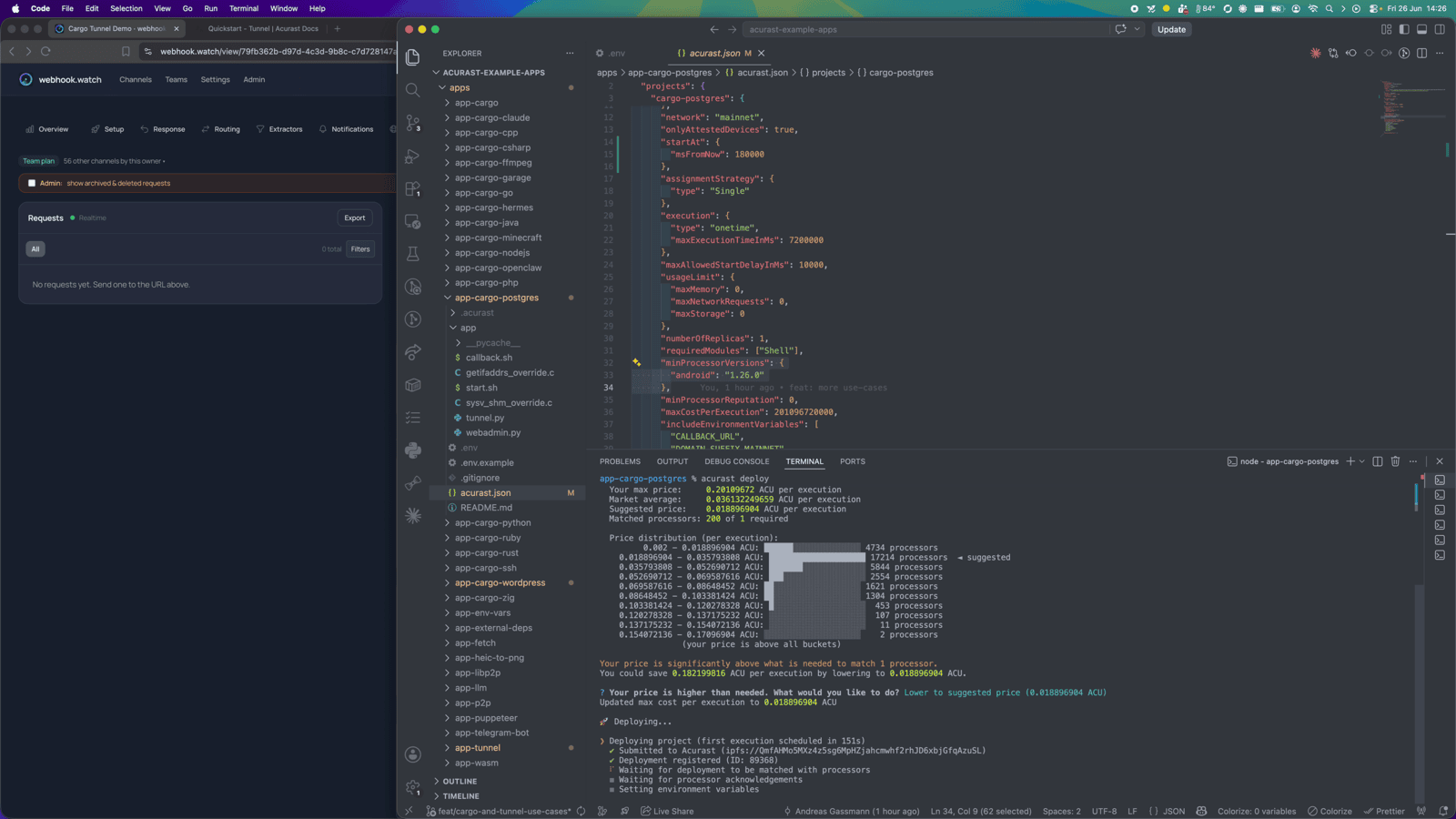Expand the app-cargo-python folder
This screenshot has width=1456, height=819.
pyautogui.click(x=447, y=522)
